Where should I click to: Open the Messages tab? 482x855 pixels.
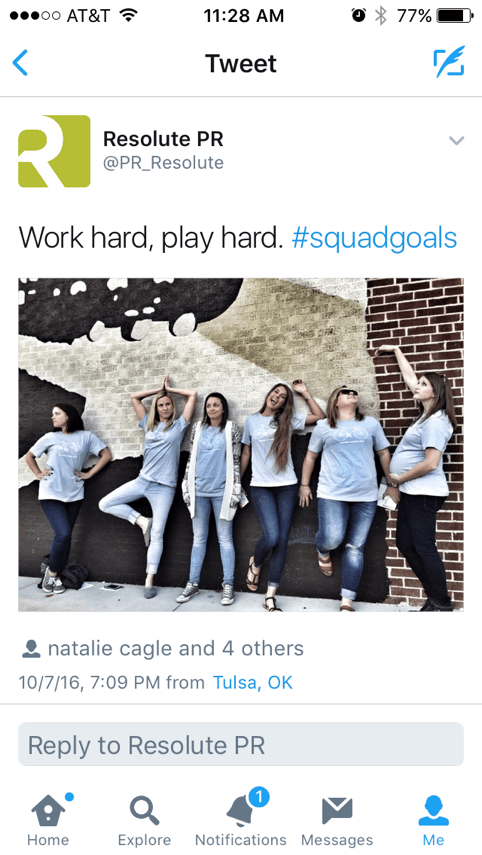click(337, 820)
